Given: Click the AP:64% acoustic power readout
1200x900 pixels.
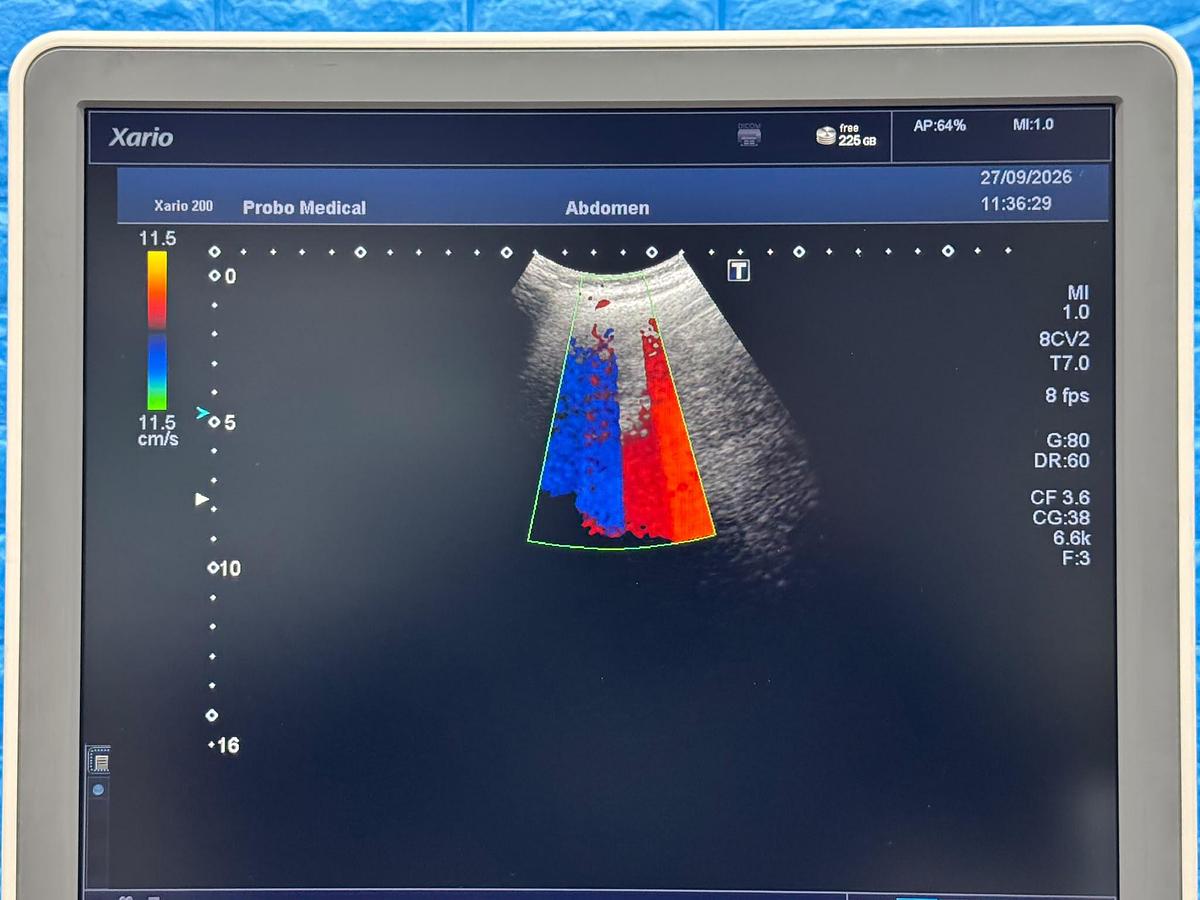Looking at the screenshot, I should tap(940, 125).
